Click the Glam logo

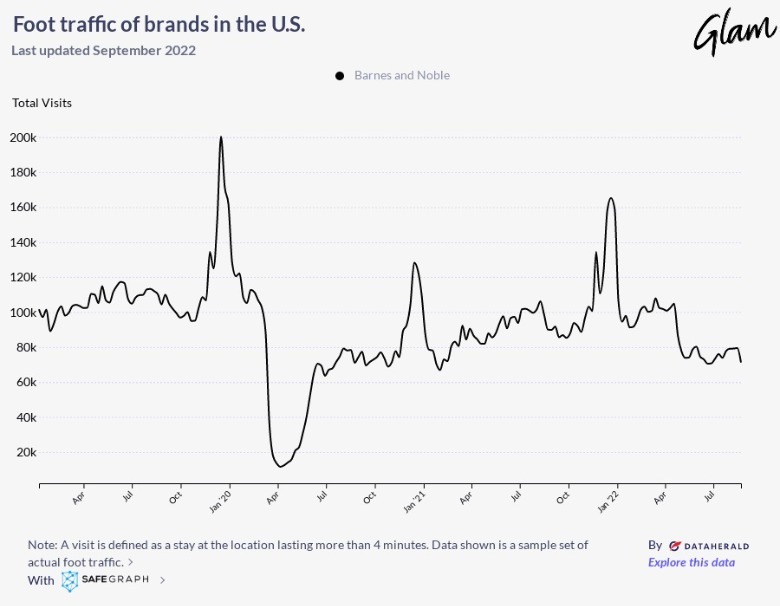click(733, 31)
